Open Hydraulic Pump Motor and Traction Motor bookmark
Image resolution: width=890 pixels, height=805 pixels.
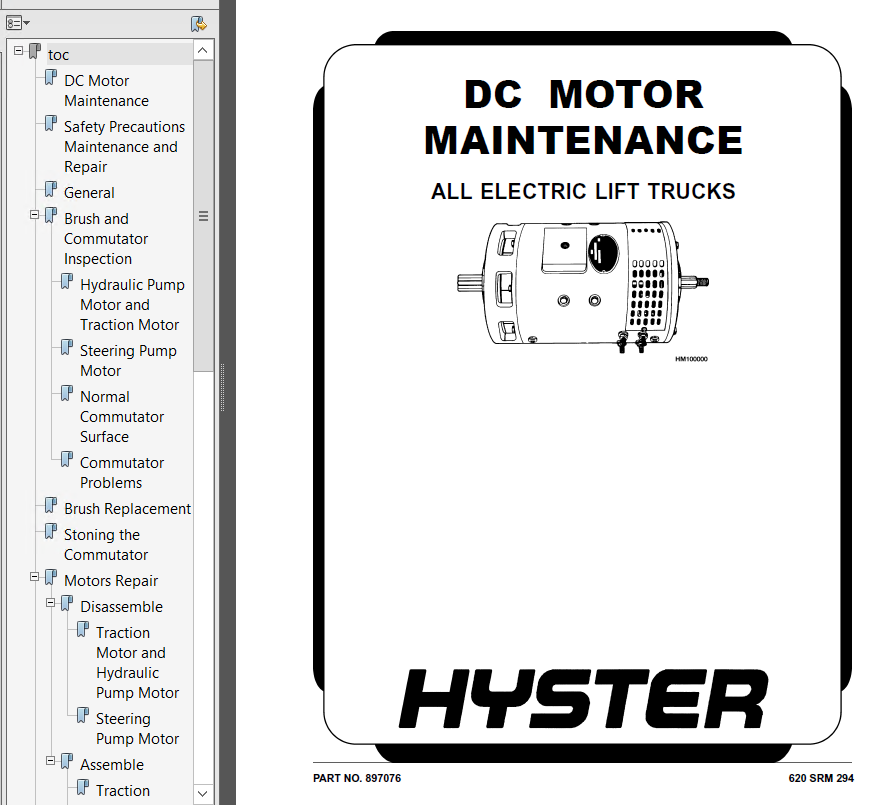(132, 305)
